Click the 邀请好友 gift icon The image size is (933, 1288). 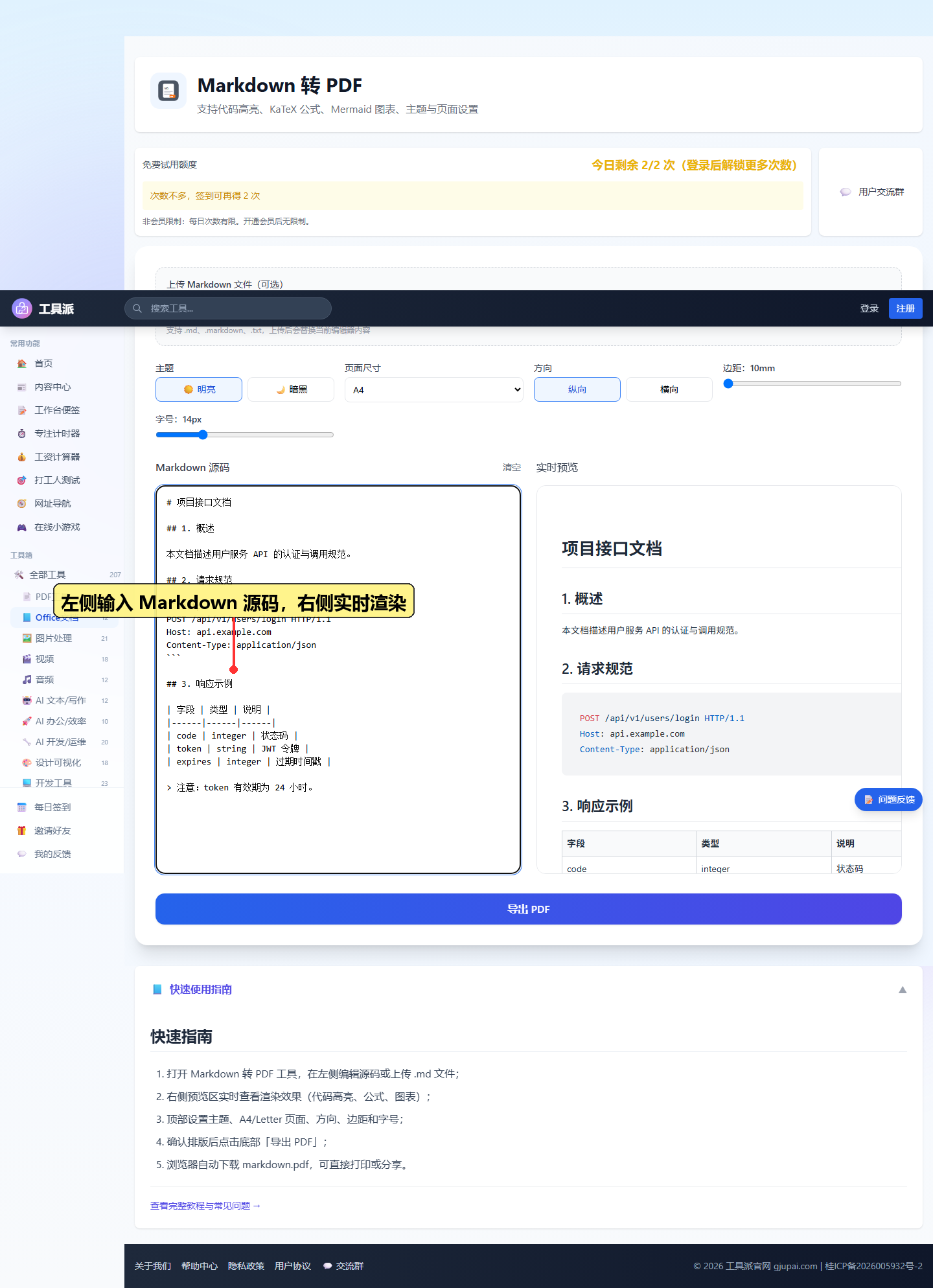pos(22,831)
